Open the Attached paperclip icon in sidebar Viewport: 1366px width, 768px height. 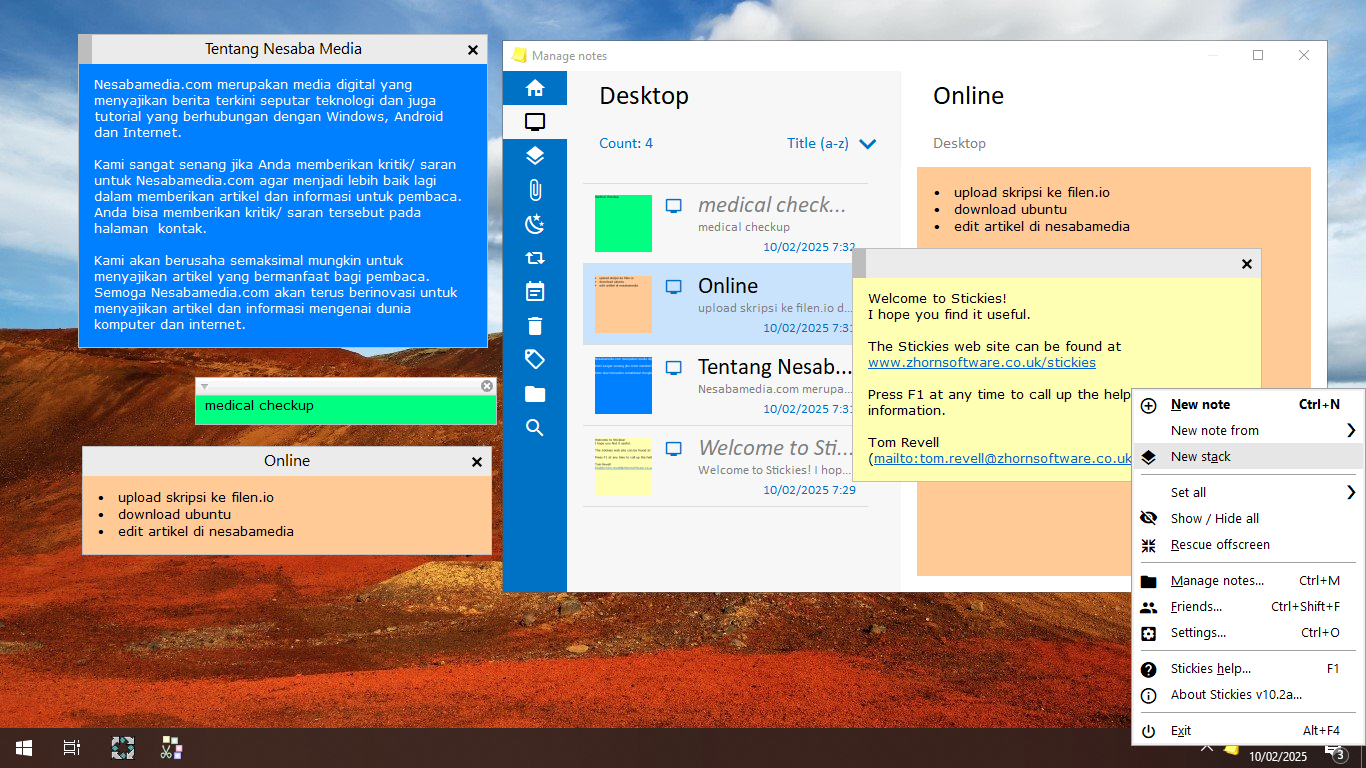(x=535, y=190)
